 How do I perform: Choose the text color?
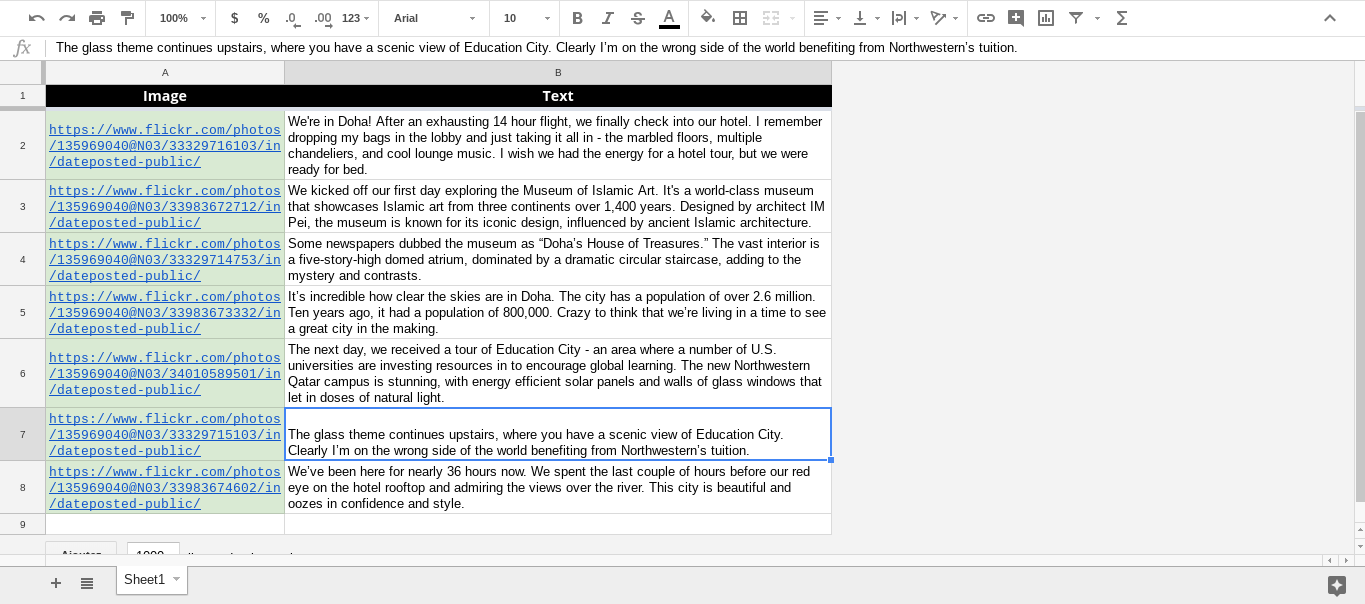669,18
